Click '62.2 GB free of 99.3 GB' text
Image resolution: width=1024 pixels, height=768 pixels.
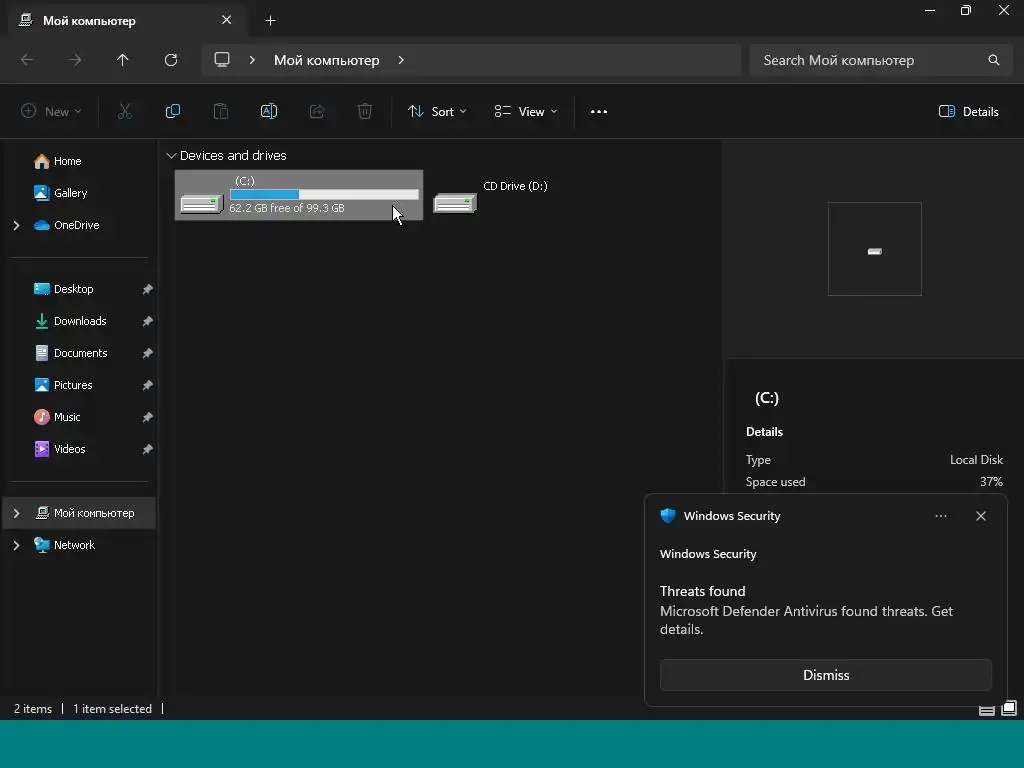(287, 208)
